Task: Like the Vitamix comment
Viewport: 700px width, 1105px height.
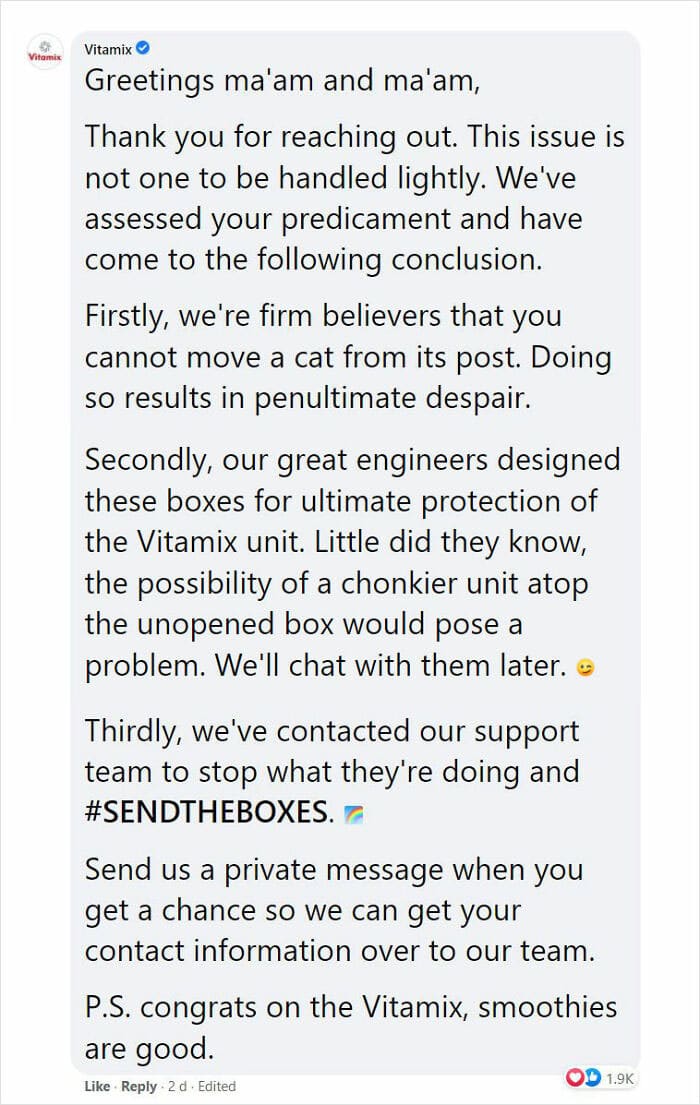Action: click(x=96, y=1085)
